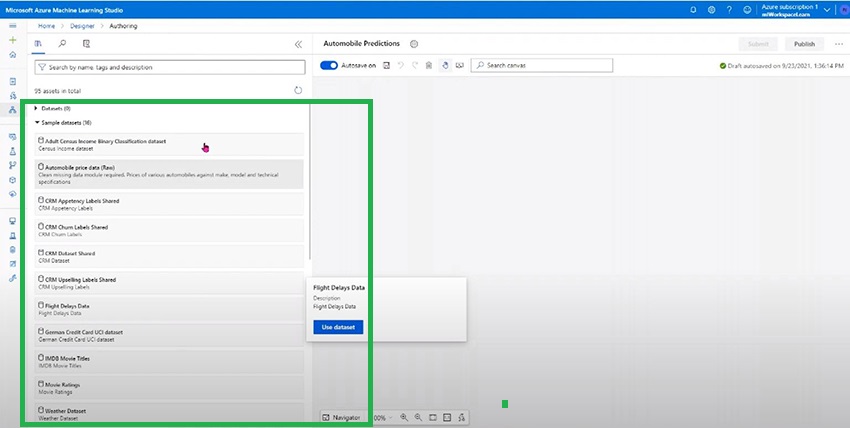Toggle the Autosave switch
Screen dimensions: 850x428
[329, 66]
